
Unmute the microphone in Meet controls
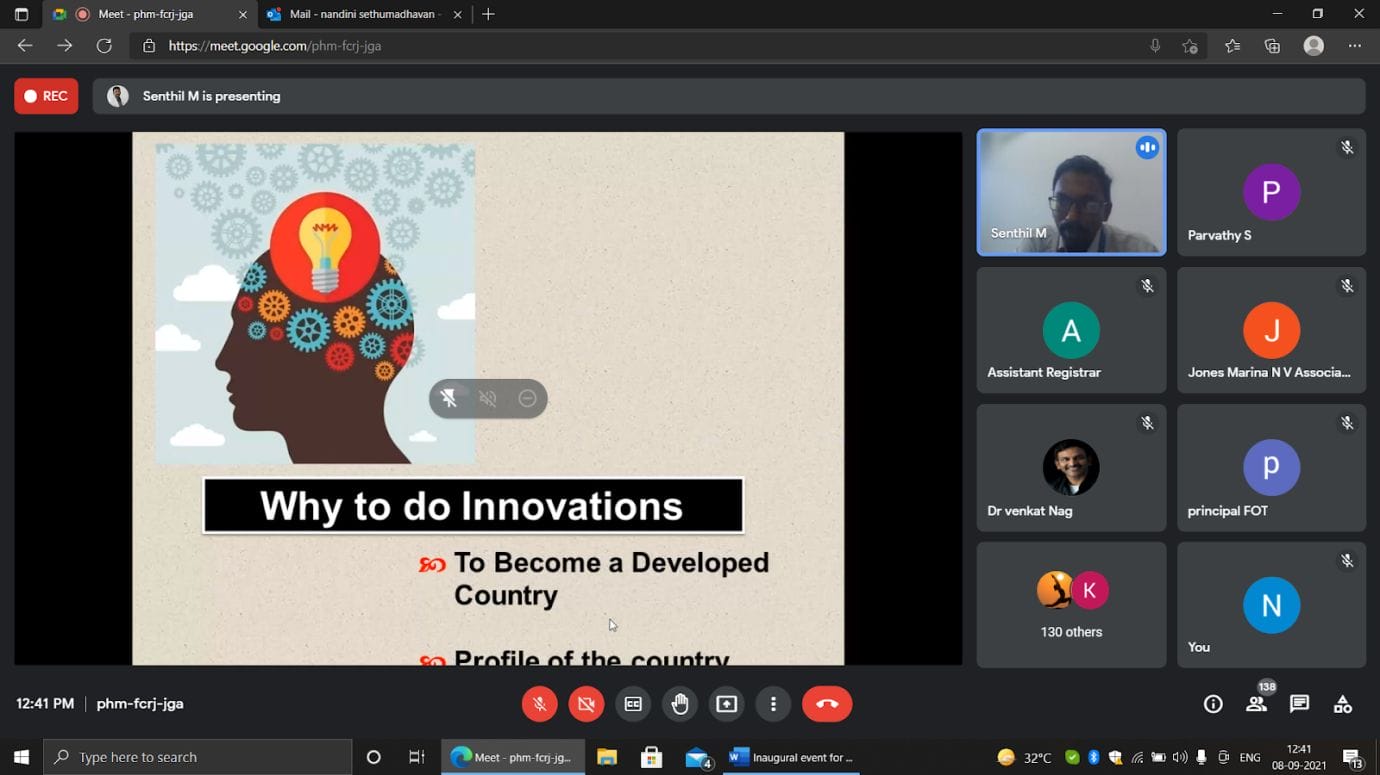coord(539,704)
